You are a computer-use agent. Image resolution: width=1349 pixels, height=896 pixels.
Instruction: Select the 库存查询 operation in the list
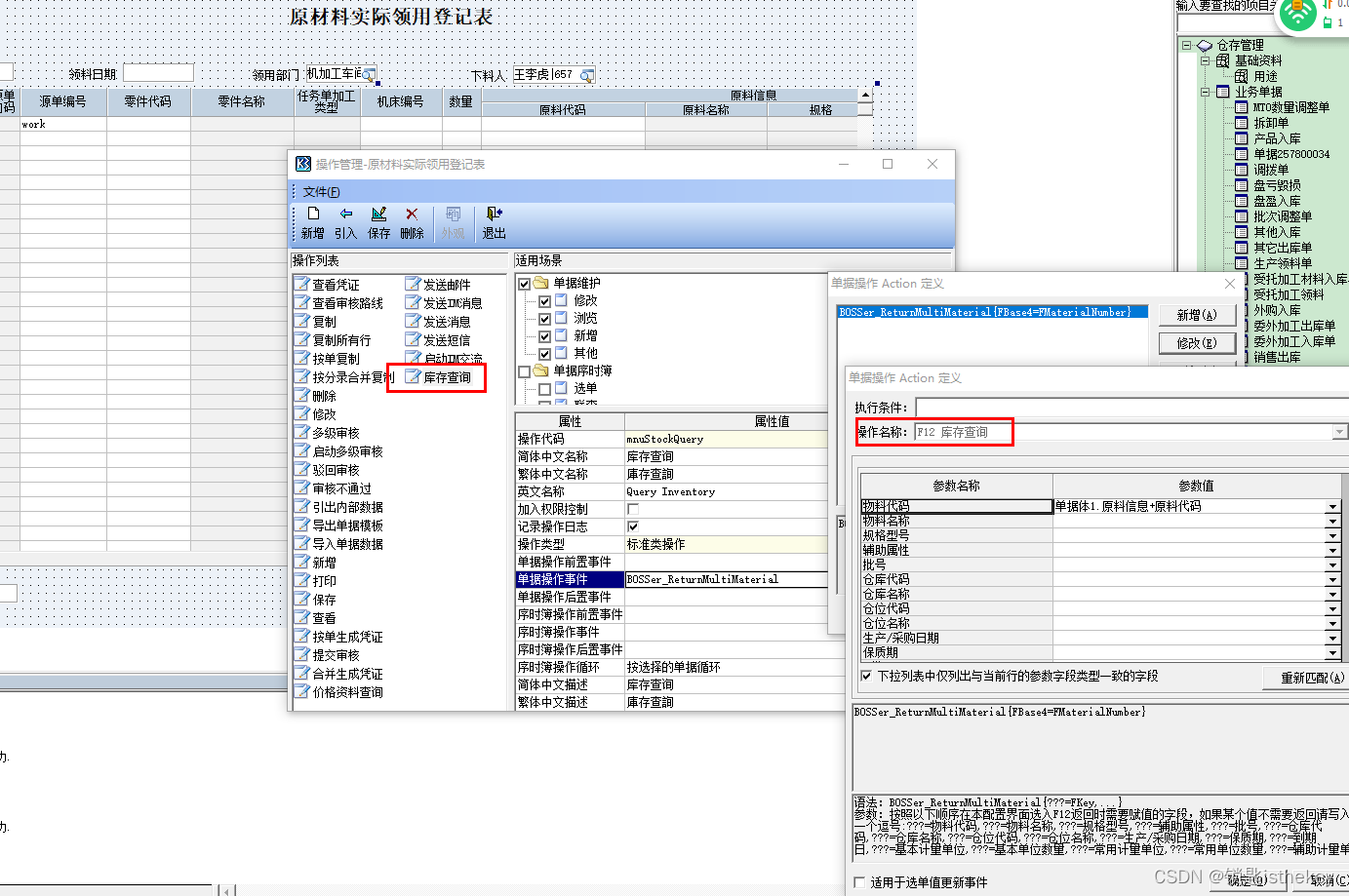[x=447, y=378]
